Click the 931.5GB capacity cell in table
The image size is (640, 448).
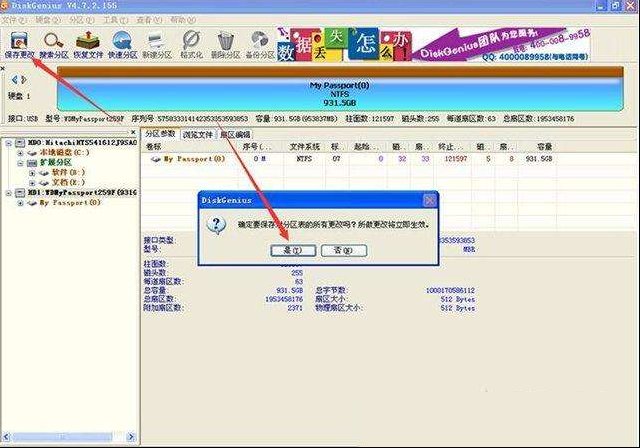coord(539,159)
